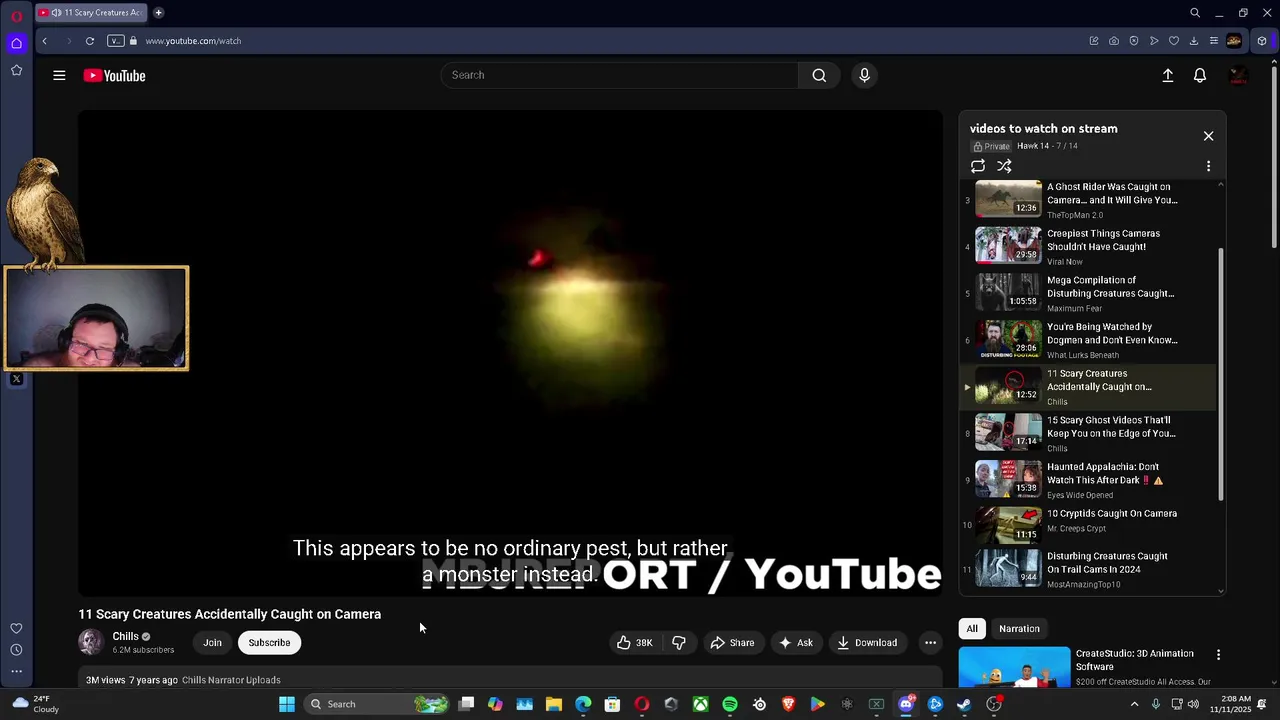Go back in browser
Viewport: 1280px width, 720px height.
coord(44,41)
